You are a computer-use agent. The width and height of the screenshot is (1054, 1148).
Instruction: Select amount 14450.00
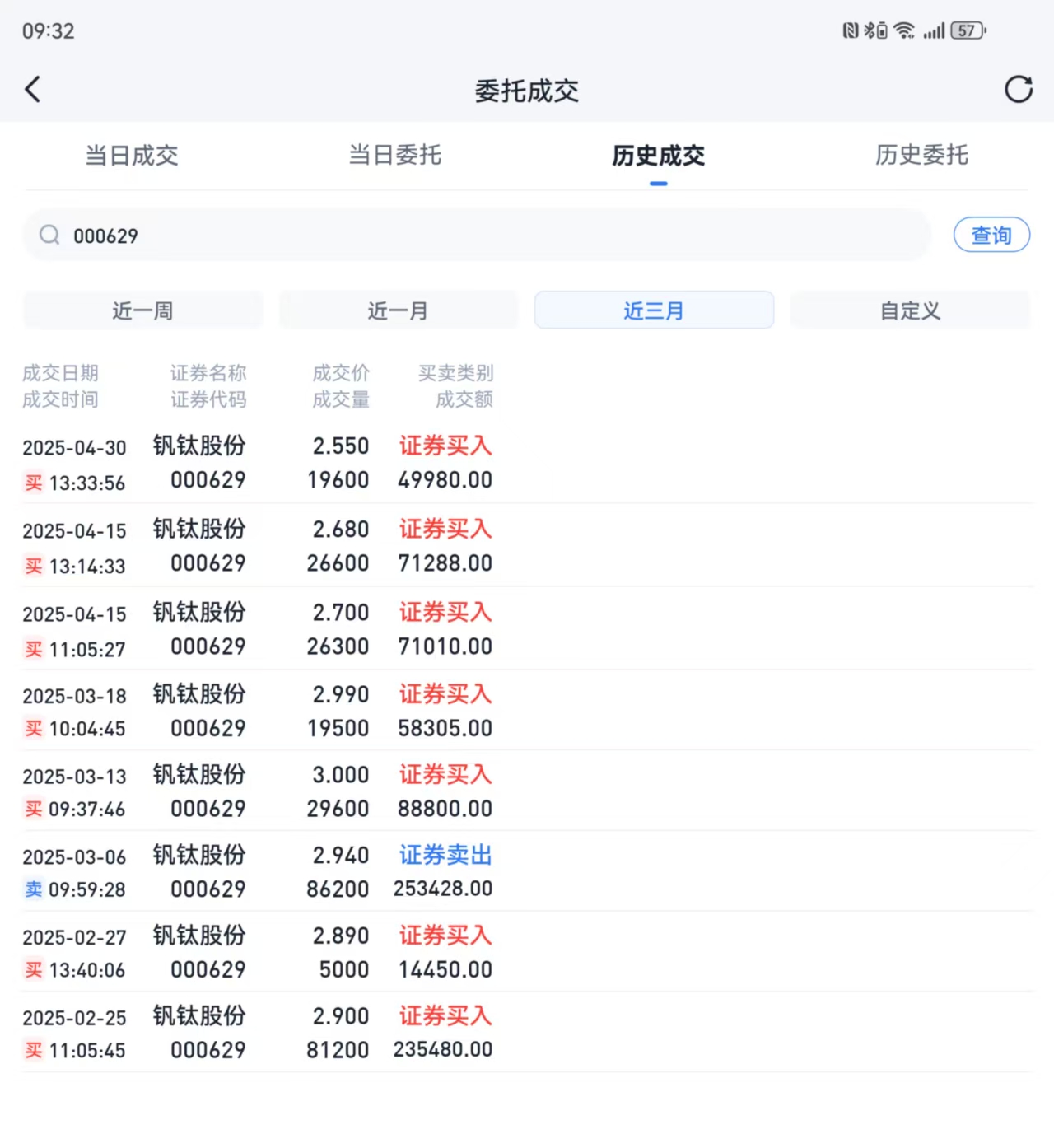[x=445, y=970]
